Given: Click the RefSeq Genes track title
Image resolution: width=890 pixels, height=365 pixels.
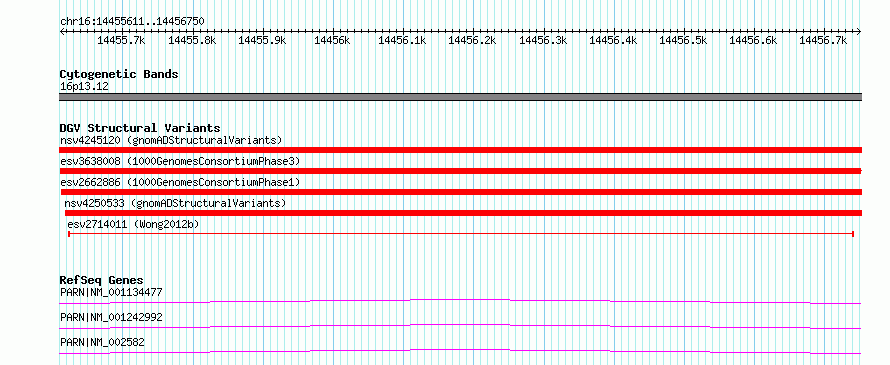Looking at the screenshot, I should (x=101, y=280).
